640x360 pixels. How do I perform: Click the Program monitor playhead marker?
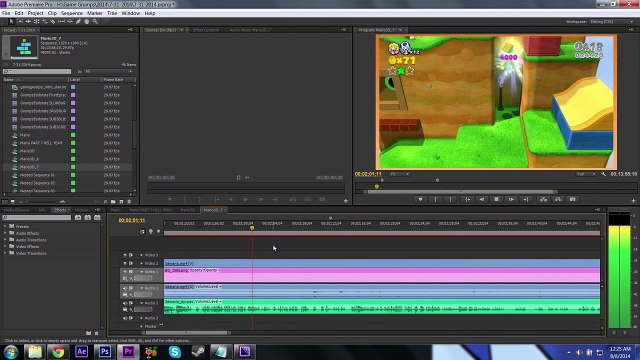pos(377,187)
